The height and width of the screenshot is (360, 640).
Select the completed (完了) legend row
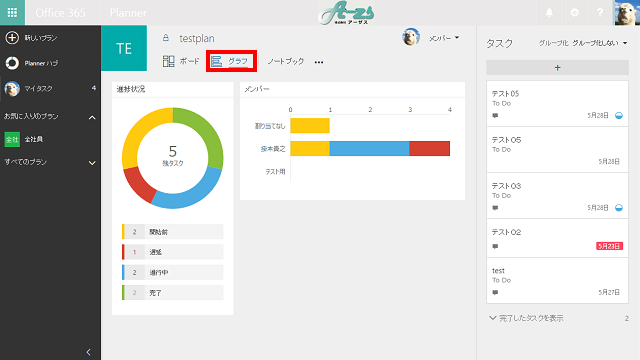pyautogui.click(x=173, y=293)
